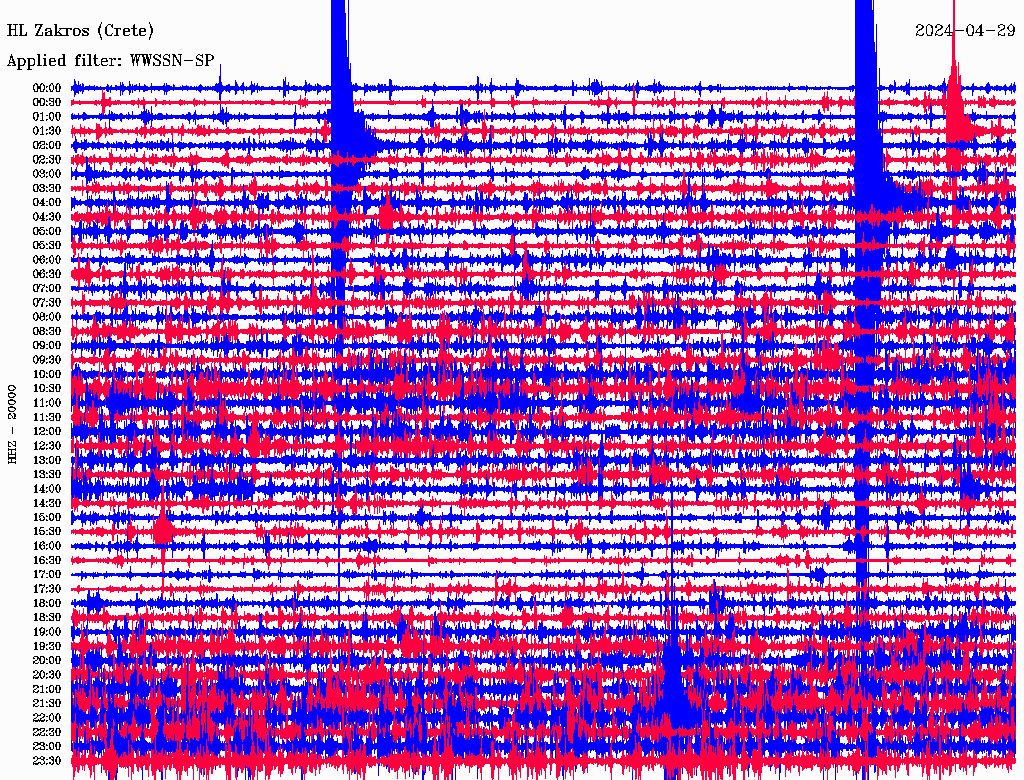Click the '15:00' time label
This screenshot has height=780, width=1024.
47,517
